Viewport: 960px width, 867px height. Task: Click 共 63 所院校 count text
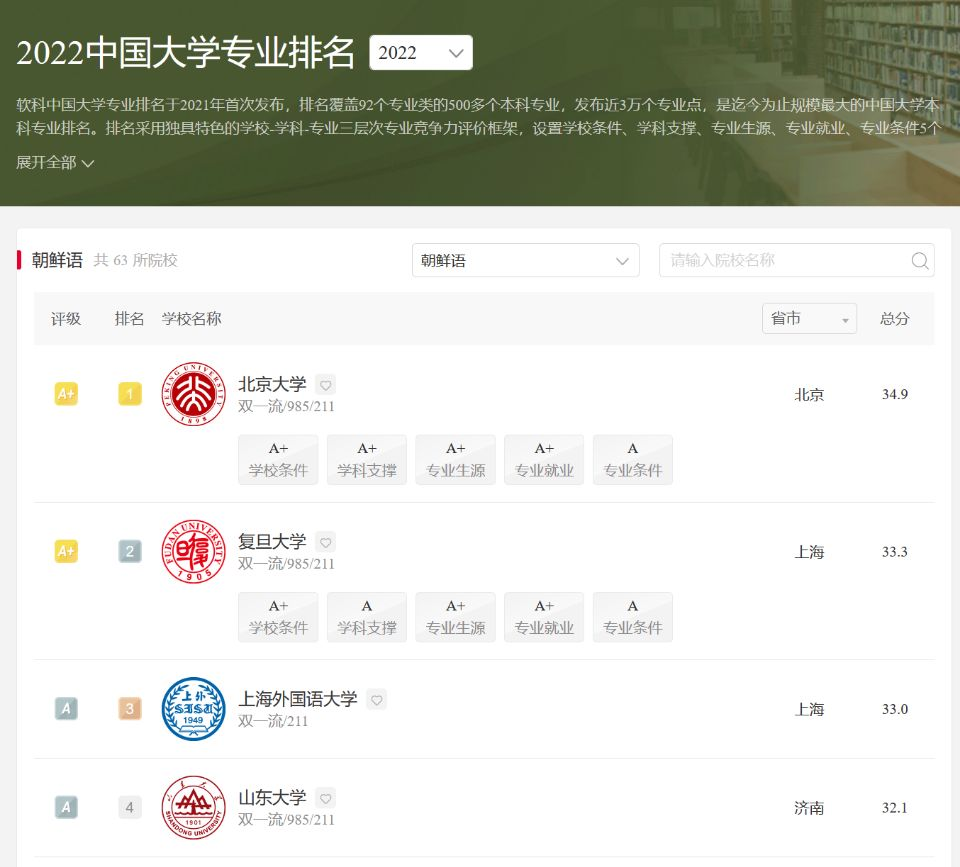click(x=135, y=260)
